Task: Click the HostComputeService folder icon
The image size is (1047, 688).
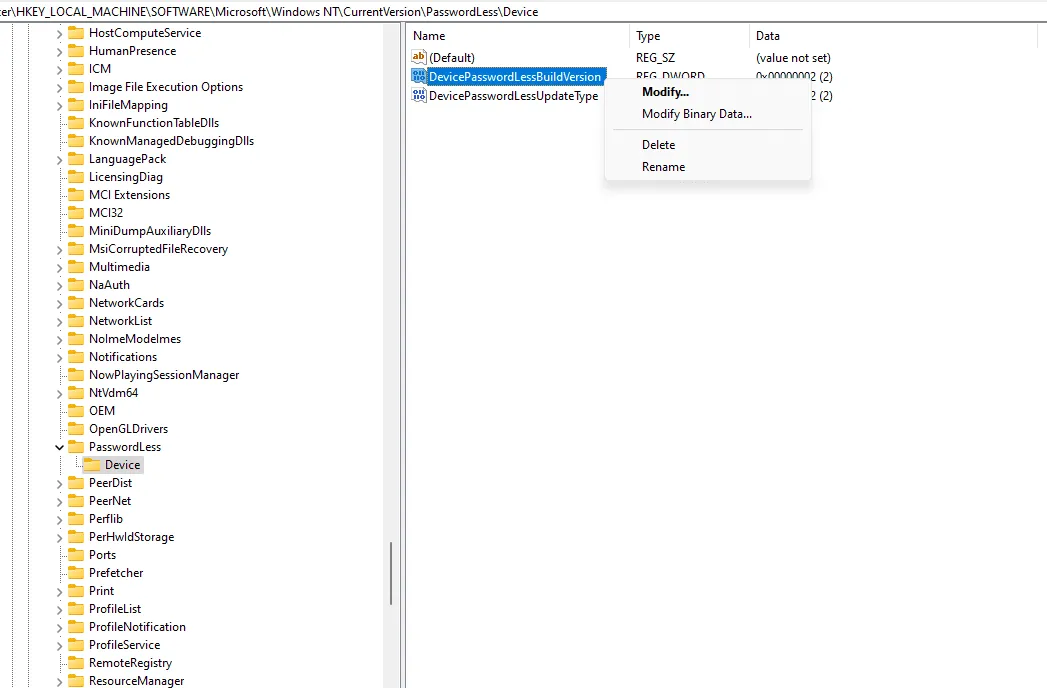Action: click(77, 33)
